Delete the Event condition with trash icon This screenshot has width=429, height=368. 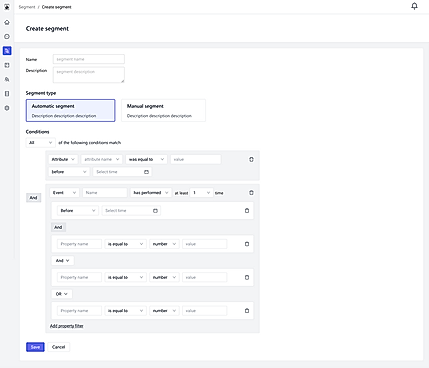pyautogui.click(x=251, y=193)
